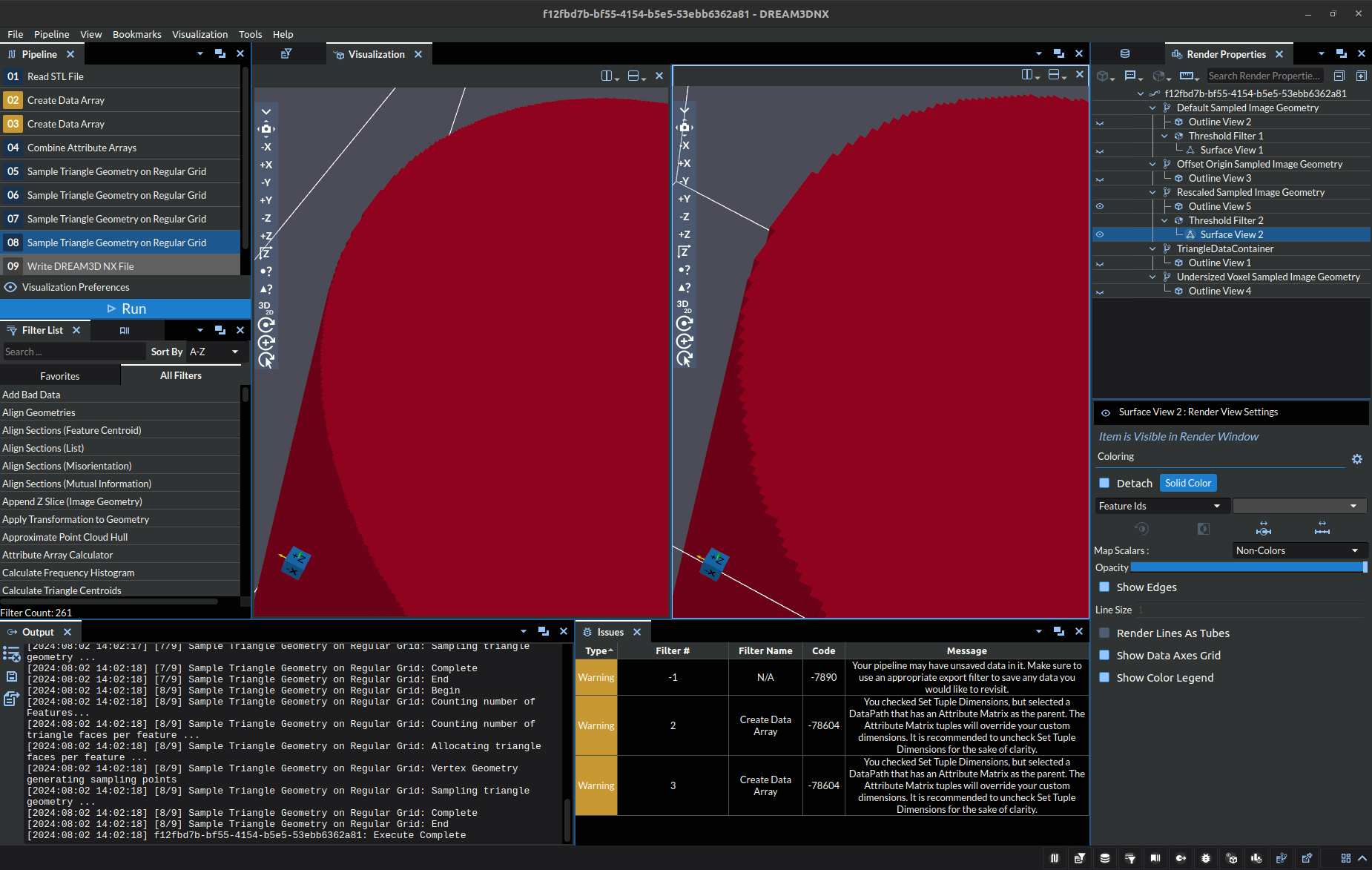Open the Issues panel icon in status bar
This screenshot has width=1372, height=870.
1207,858
